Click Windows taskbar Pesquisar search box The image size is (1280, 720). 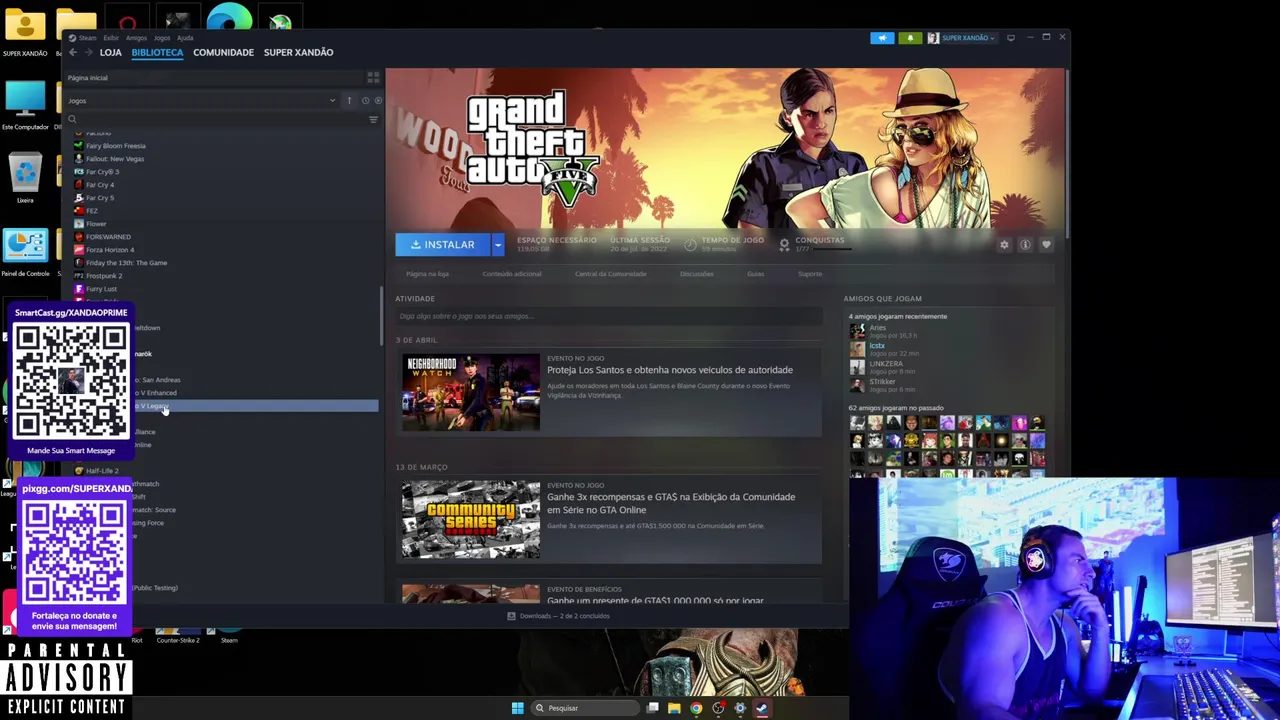click(x=585, y=708)
